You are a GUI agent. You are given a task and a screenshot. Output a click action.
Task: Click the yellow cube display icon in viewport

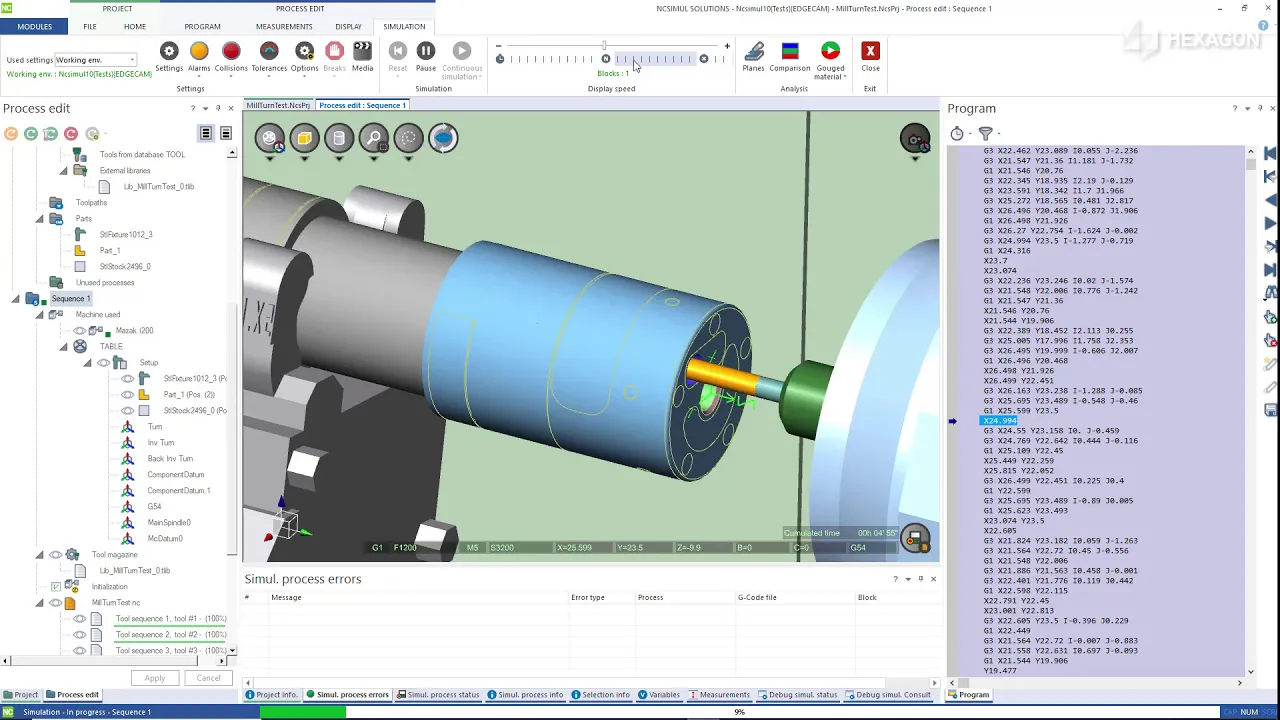pyautogui.click(x=304, y=138)
